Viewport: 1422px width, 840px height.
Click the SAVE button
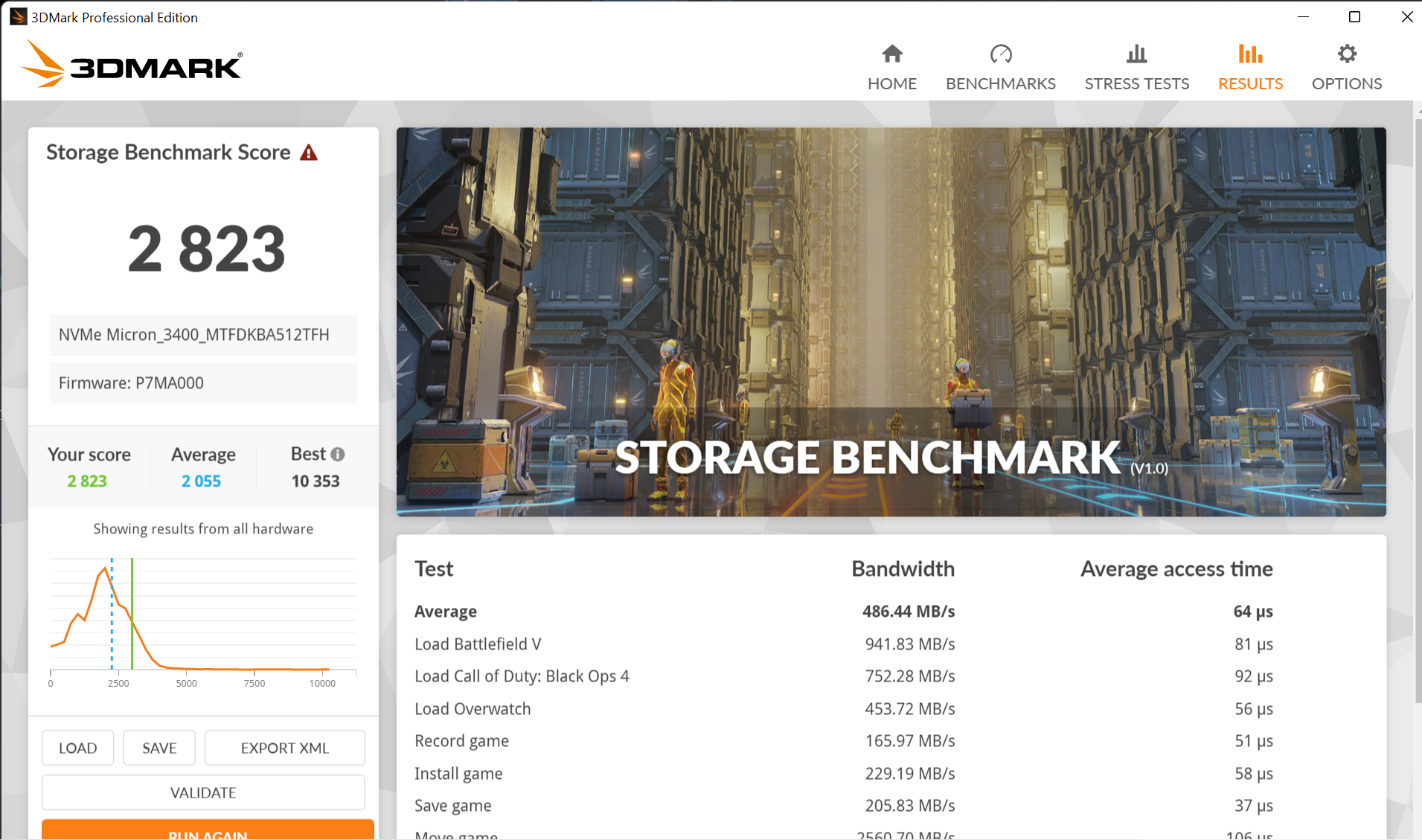pyautogui.click(x=159, y=748)
